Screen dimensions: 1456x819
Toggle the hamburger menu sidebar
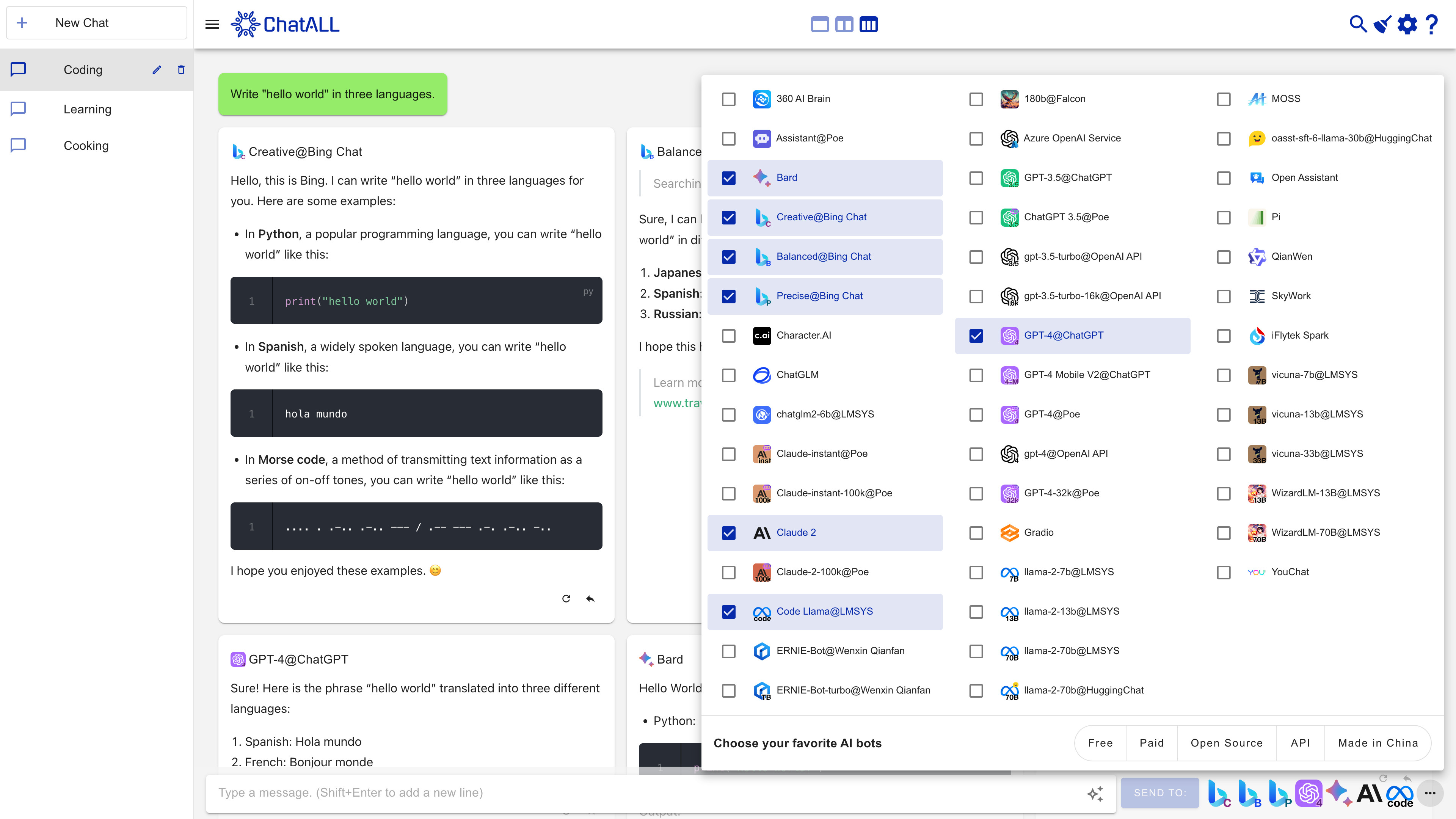coord(212,24)
